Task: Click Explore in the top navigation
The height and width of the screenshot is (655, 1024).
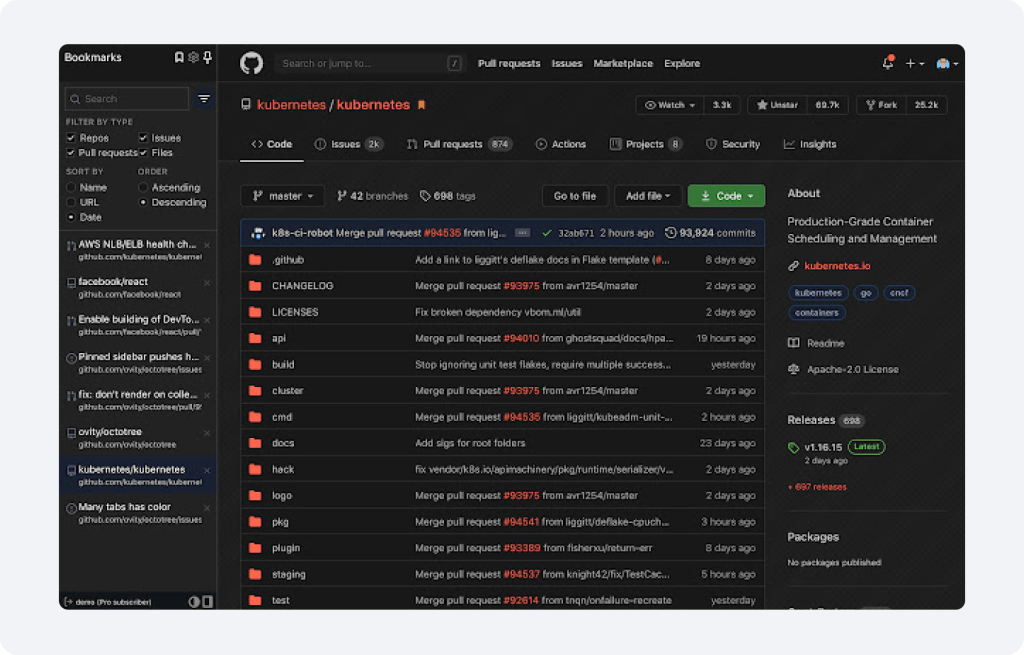Action: [x=682, y=63]
